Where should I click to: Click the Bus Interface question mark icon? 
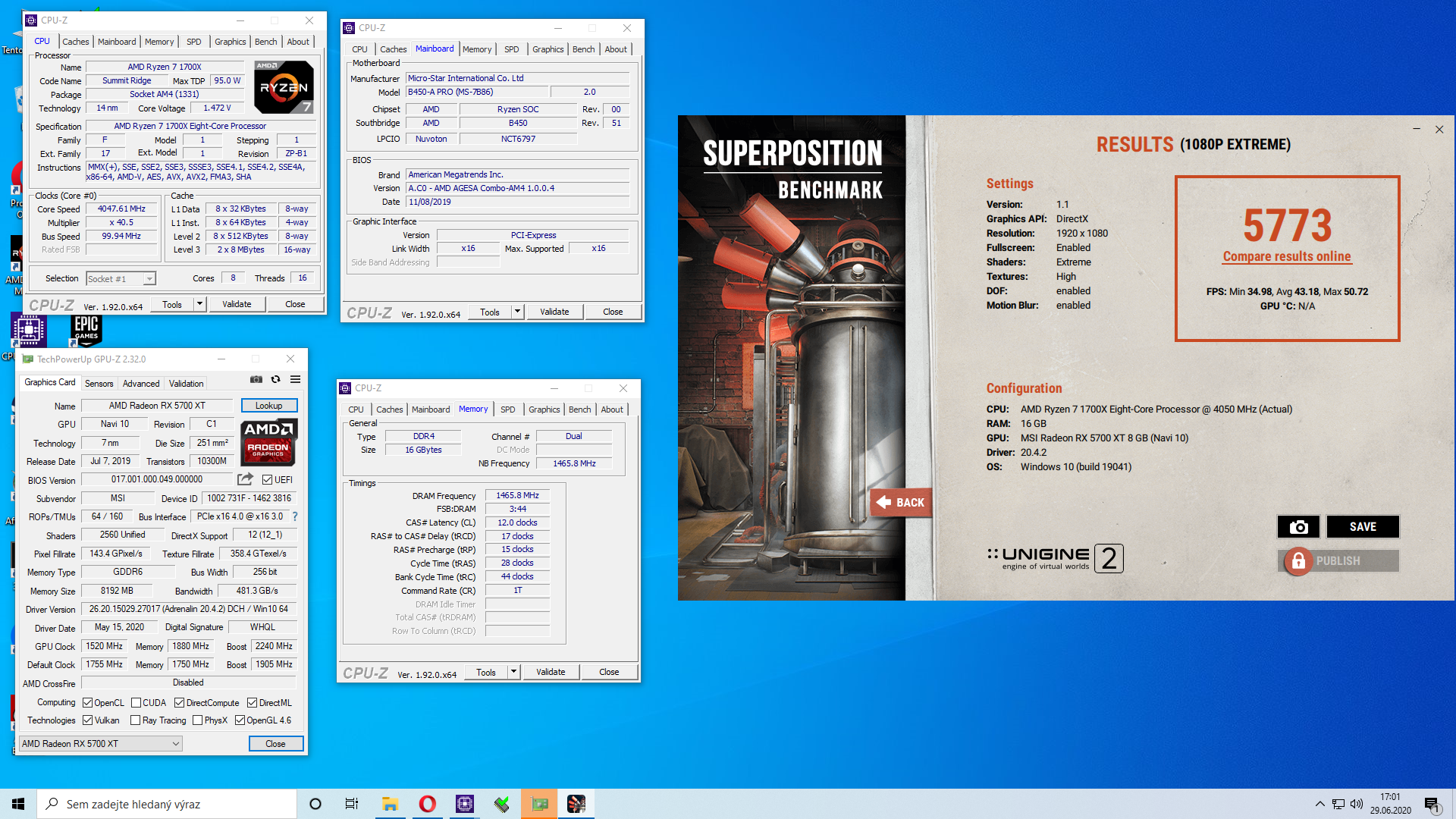pyautogui.click(x=295, y=516)
